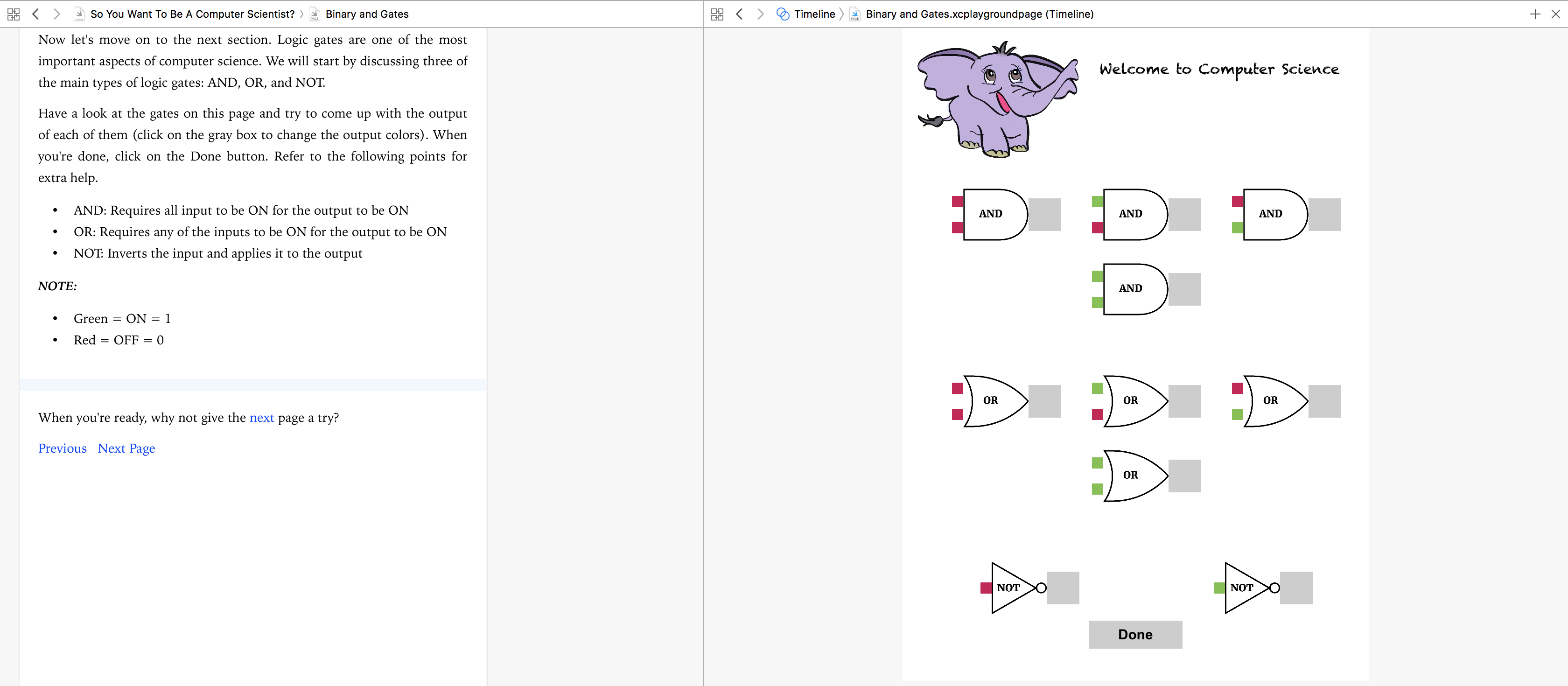Go forward in timeline pane history
Image resolution: width=1568 pixels, height=686 pixels.
(x=760, y=14)
